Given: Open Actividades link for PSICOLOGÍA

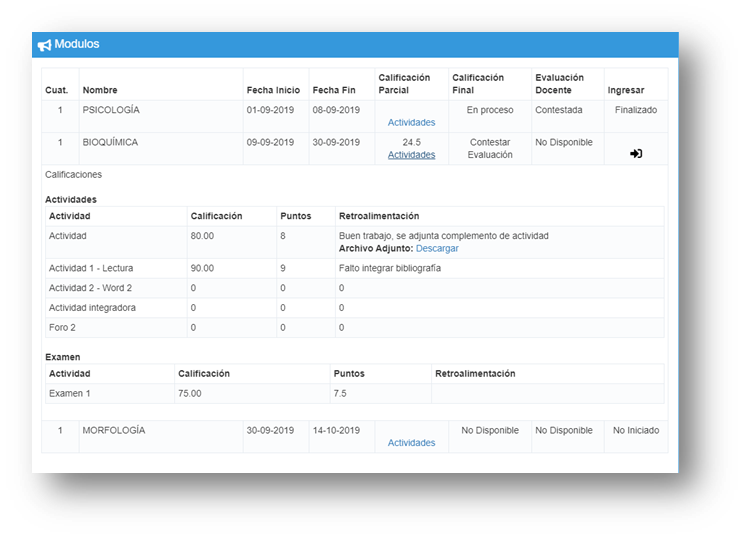Looking at the screenshot, I should click(411, 122).
